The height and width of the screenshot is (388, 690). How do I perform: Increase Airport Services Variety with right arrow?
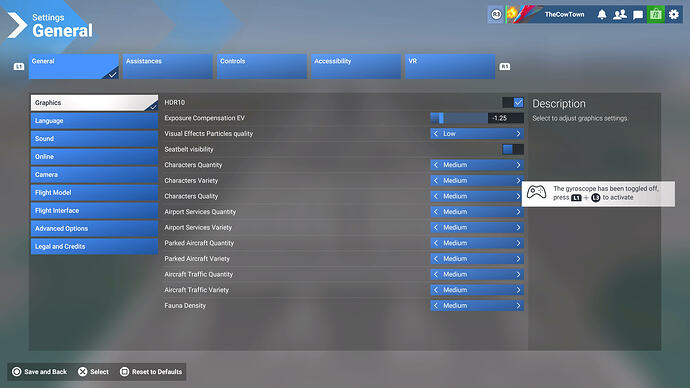point(518,227)
